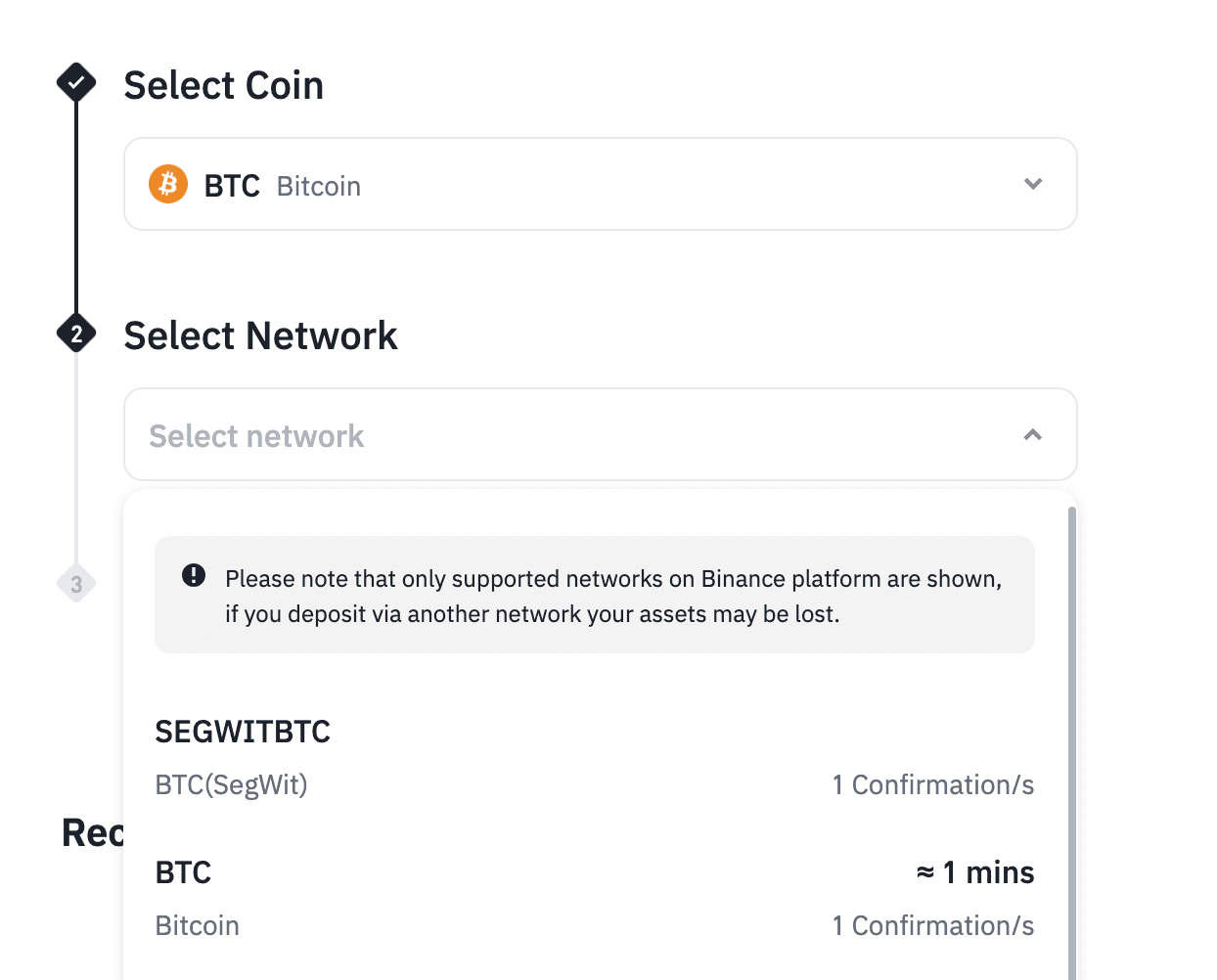Click the "≈ 1 mins" arrival time
1217x980 pixels.
(974, 872)
